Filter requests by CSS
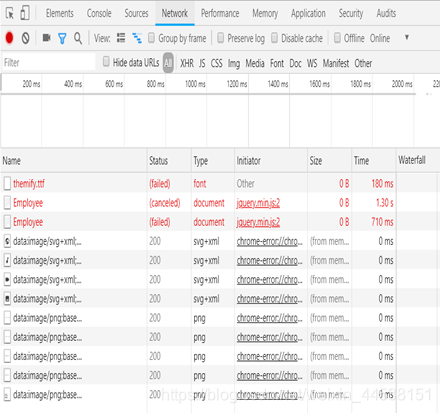Image resolution: width=440 pixels, height=413 pixels. pyautogui.click(x=217, y=63)
